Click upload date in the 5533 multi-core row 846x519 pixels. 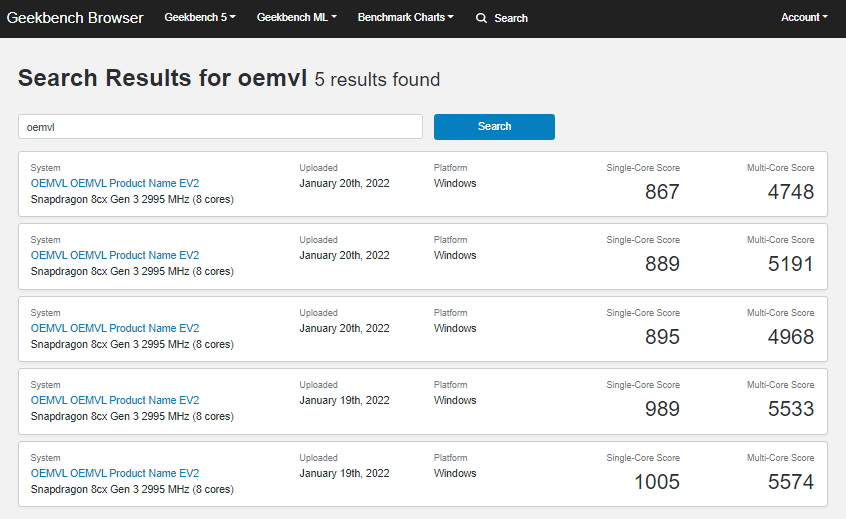[x=344, y=400]
